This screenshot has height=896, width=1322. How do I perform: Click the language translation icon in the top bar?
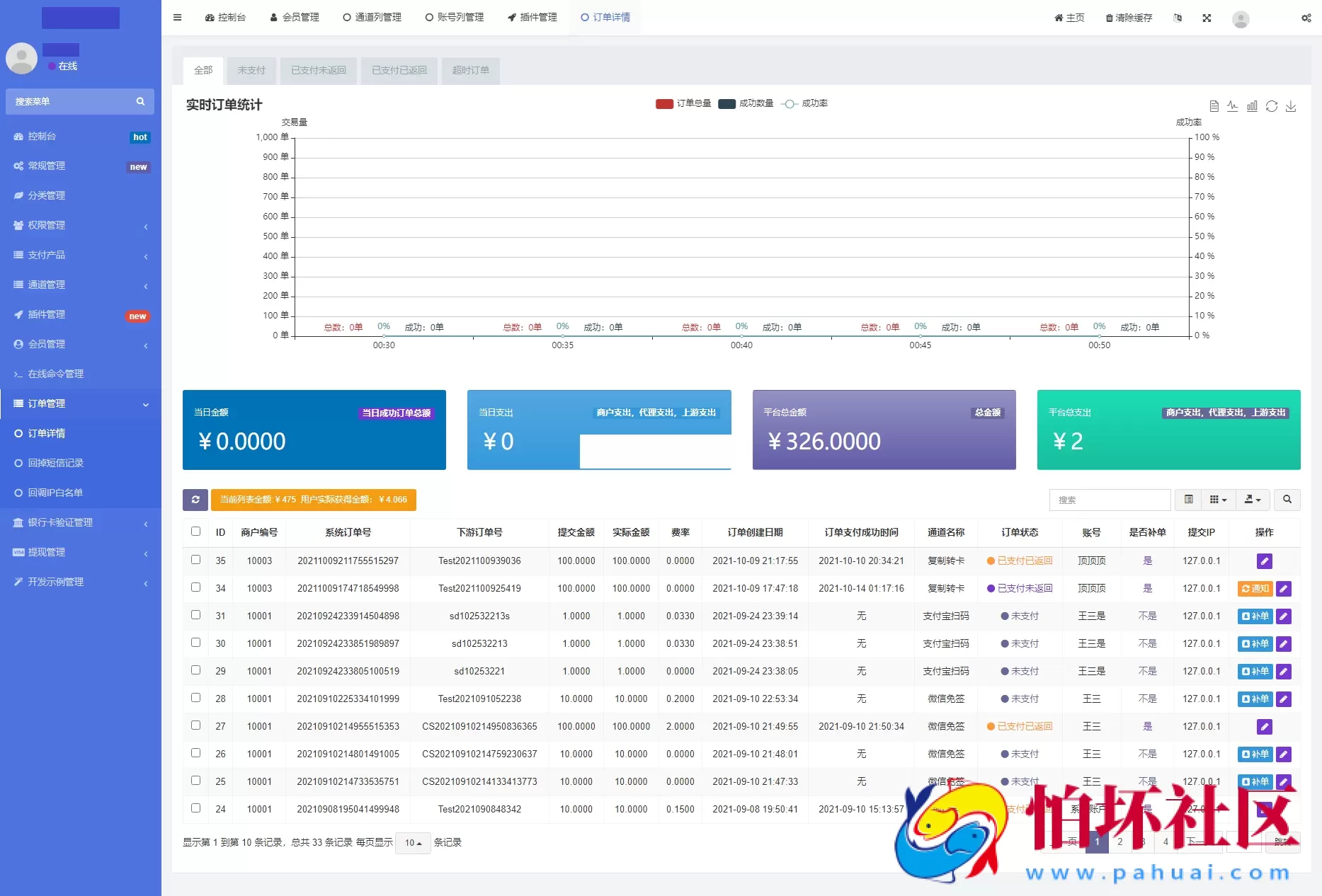(x=1178, y=18)
